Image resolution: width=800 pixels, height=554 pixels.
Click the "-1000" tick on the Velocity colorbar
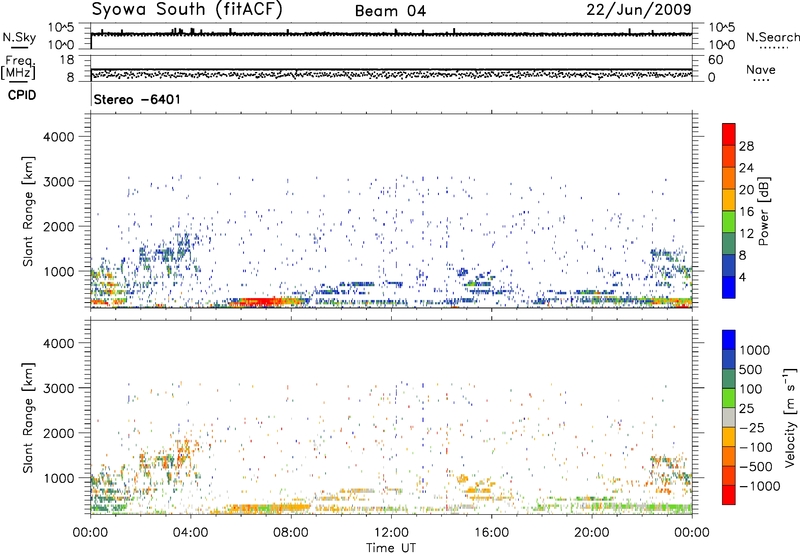(759, 486)
